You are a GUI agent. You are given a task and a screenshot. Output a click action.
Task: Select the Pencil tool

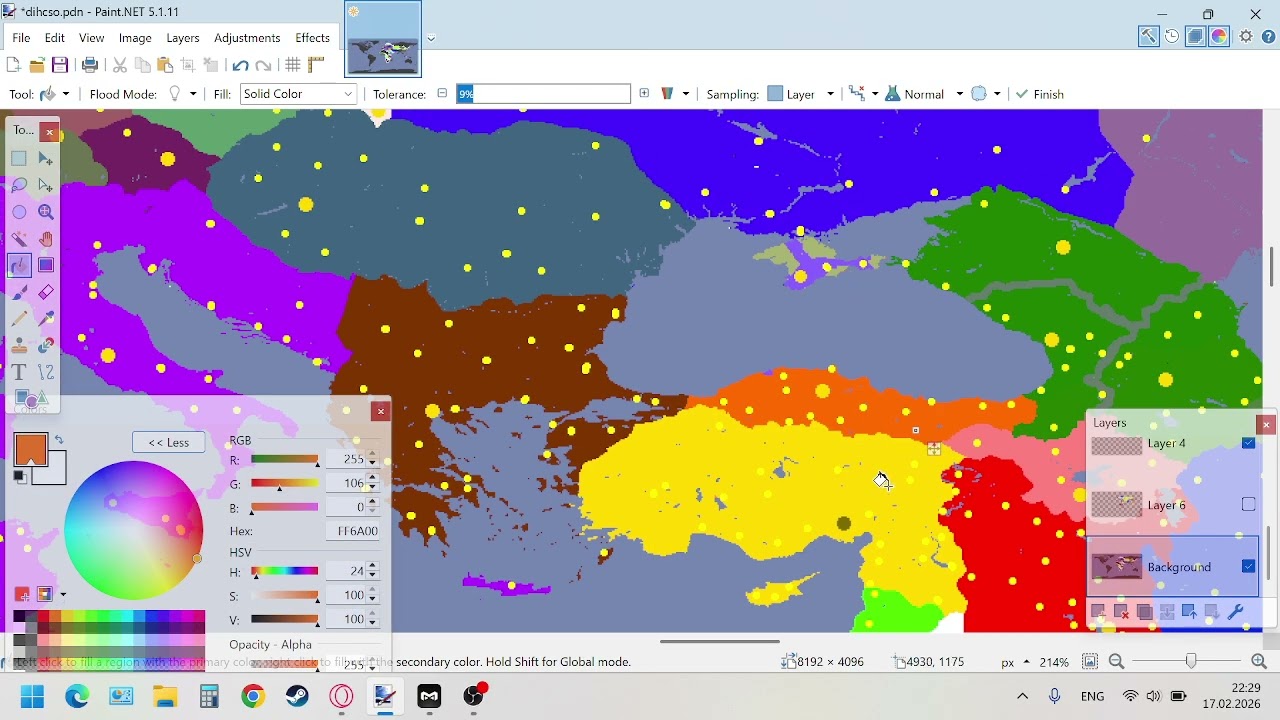19,319
